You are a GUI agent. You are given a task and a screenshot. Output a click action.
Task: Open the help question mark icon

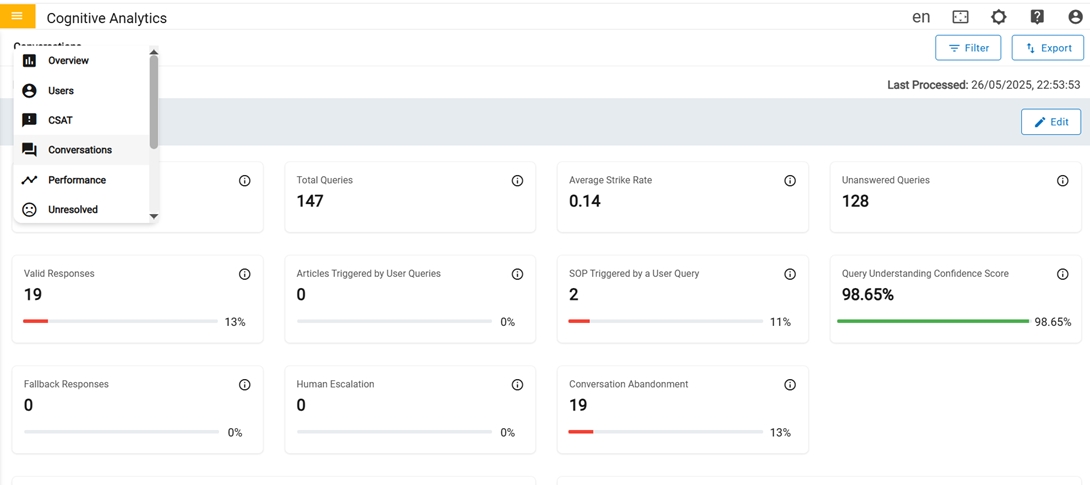pos(1037,17)
